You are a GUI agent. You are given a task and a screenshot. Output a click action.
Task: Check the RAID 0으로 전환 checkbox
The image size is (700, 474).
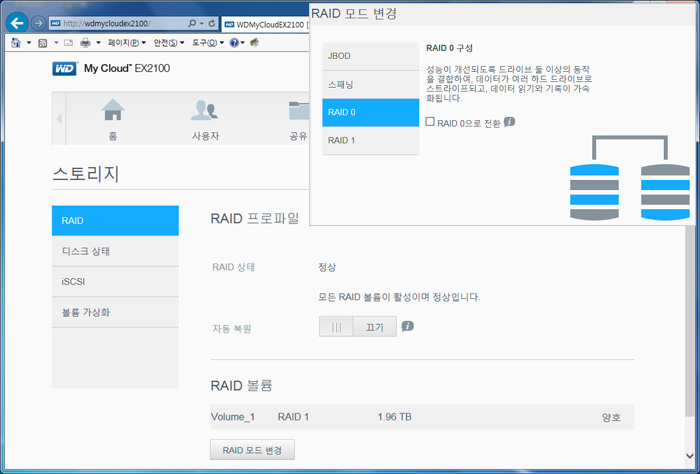tap(430, 121)
